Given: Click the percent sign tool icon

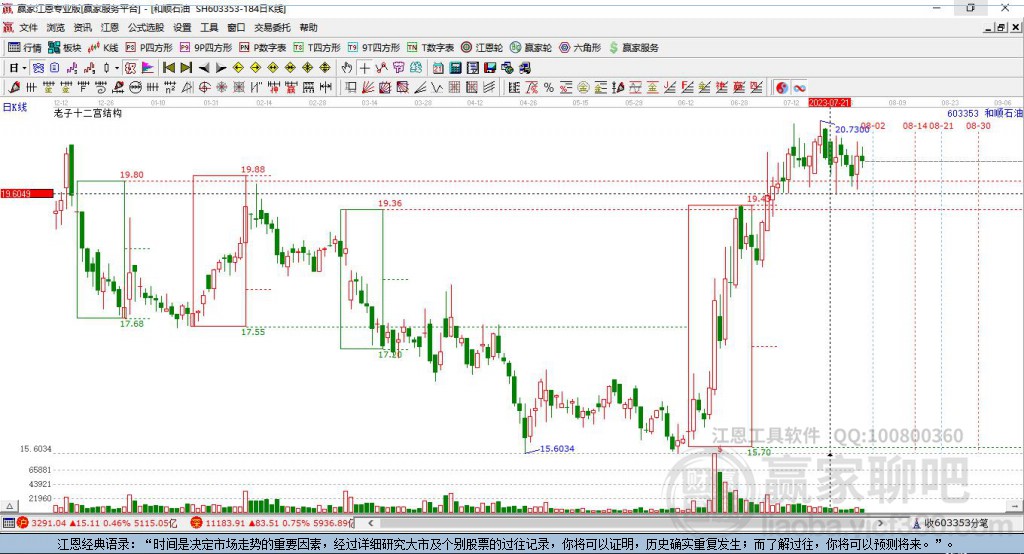Looking at the screenshot, I should pyautogui.click(x=549, y=88).
